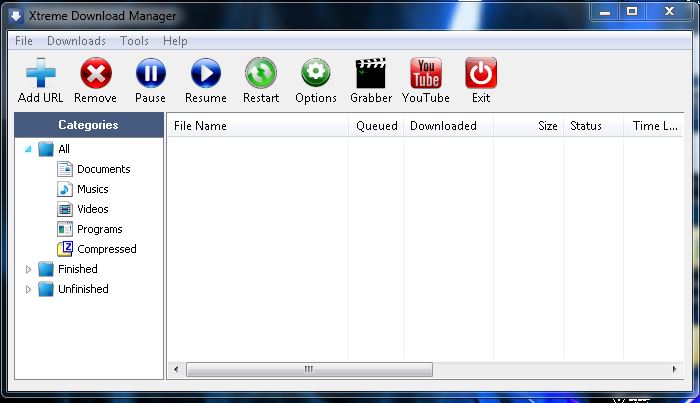The image size is (700, 403).
Task: Open Options via the green gear icon
Action: coord(316,74)
